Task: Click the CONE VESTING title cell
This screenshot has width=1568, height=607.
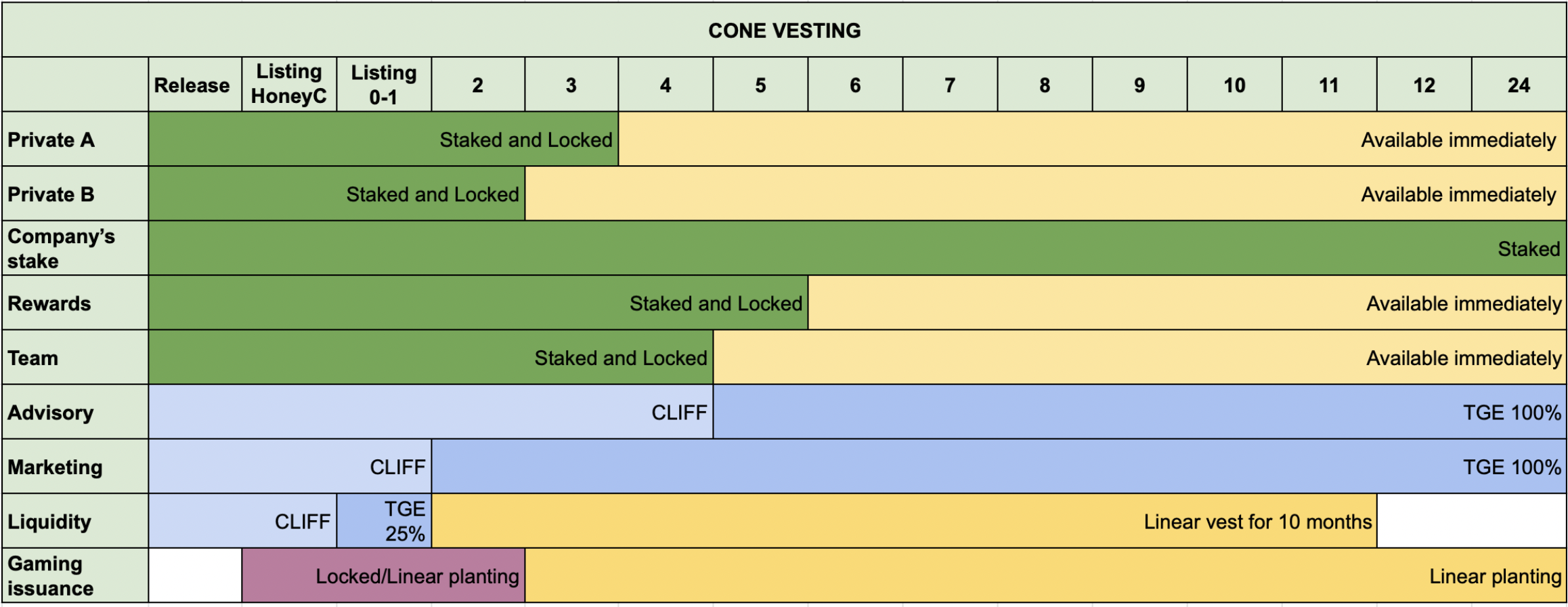Action: click(784, 30)
